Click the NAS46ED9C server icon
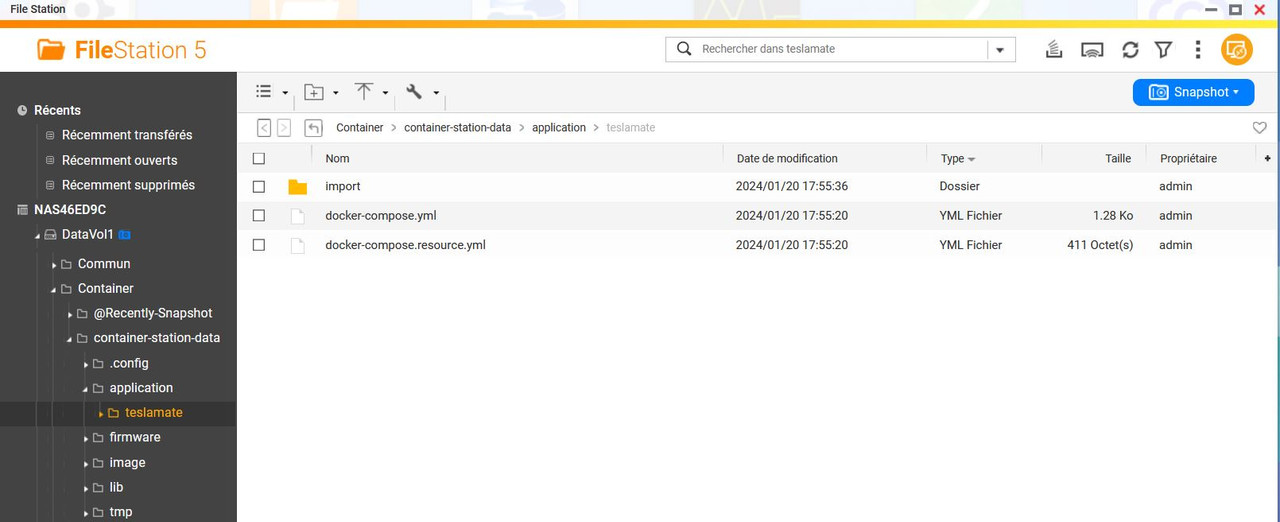1280x522 pixels. pos(22,210)
